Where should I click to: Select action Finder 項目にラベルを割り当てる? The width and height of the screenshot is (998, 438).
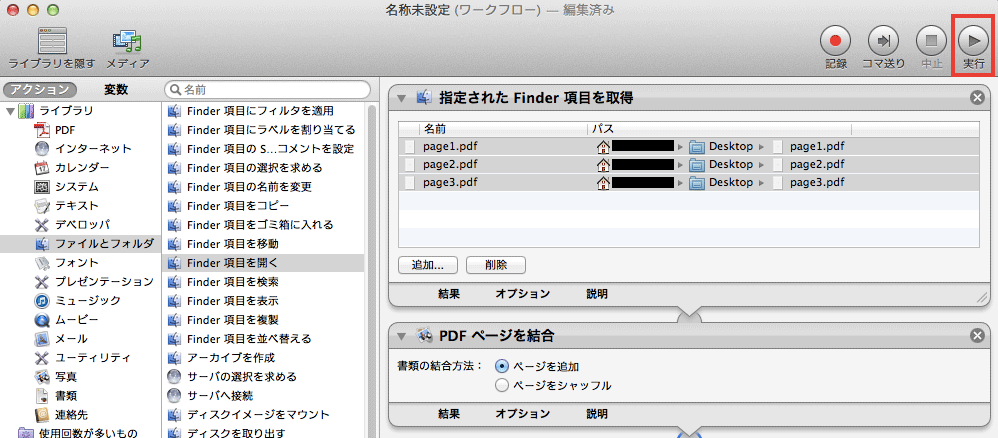coord(264,131)
